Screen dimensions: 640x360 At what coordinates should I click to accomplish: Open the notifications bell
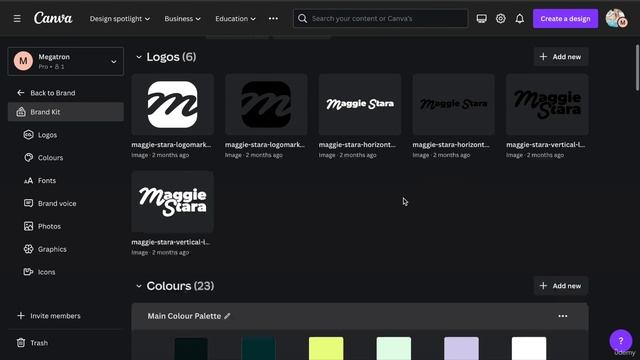click(x=520, y=19)
